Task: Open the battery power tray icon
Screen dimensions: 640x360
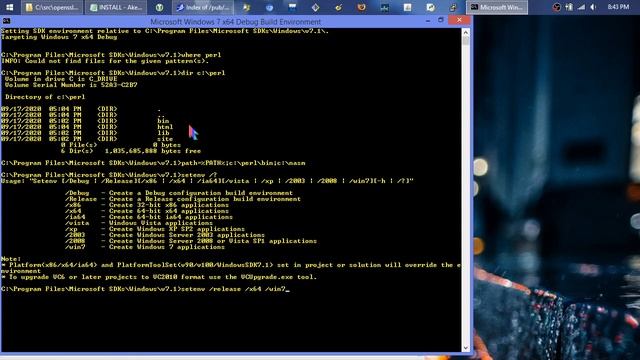Action: [x=569, y=7]
